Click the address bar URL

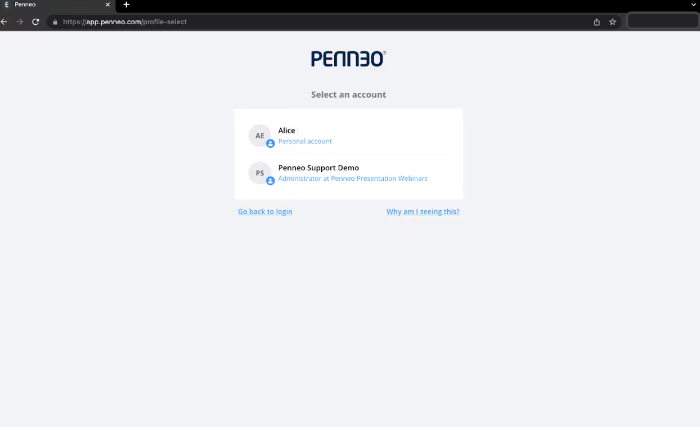coord(125,22)
